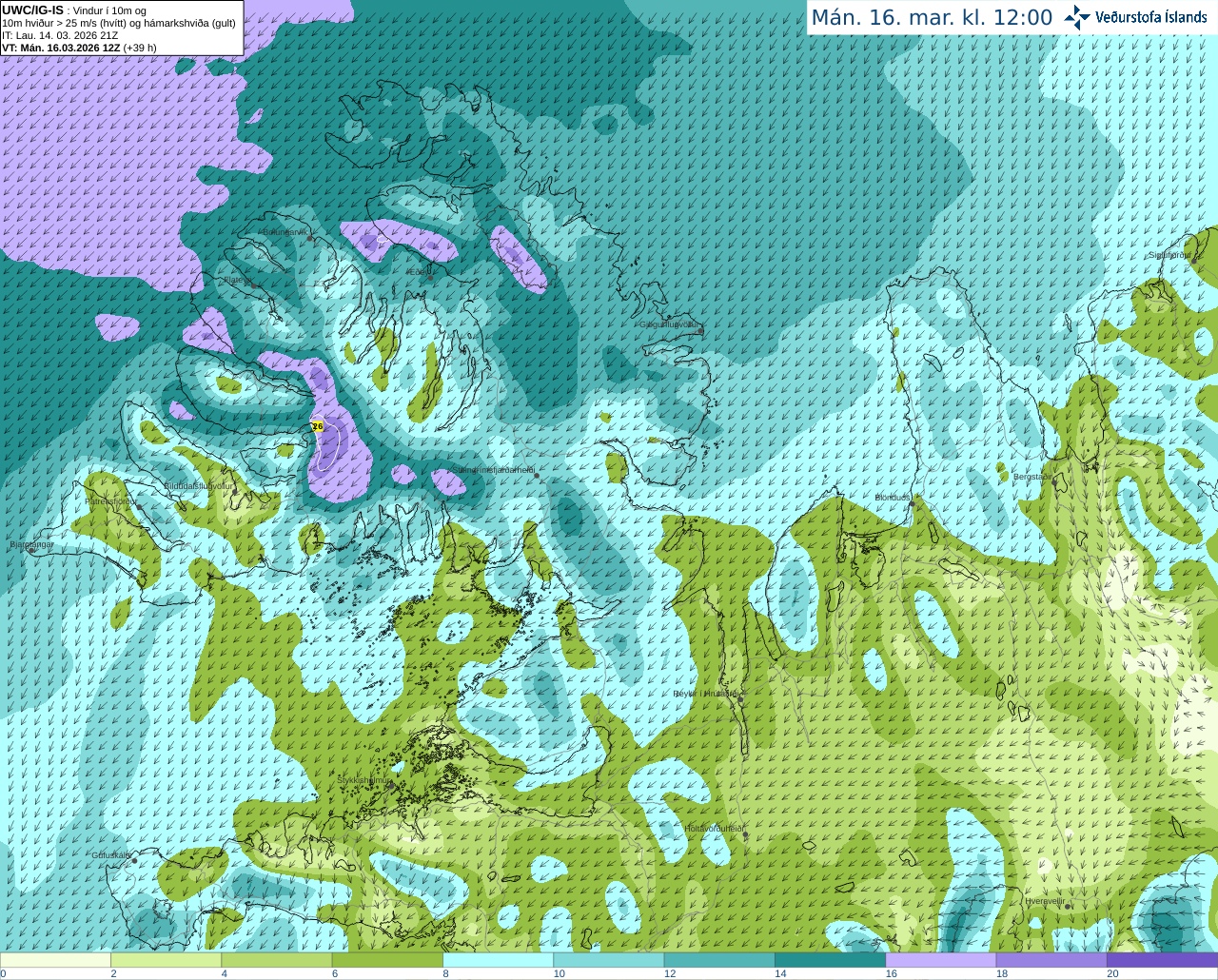Click the Holtavörðuheiði station dot
Screen dimensions: 1218x980
[x=745, y=834]
